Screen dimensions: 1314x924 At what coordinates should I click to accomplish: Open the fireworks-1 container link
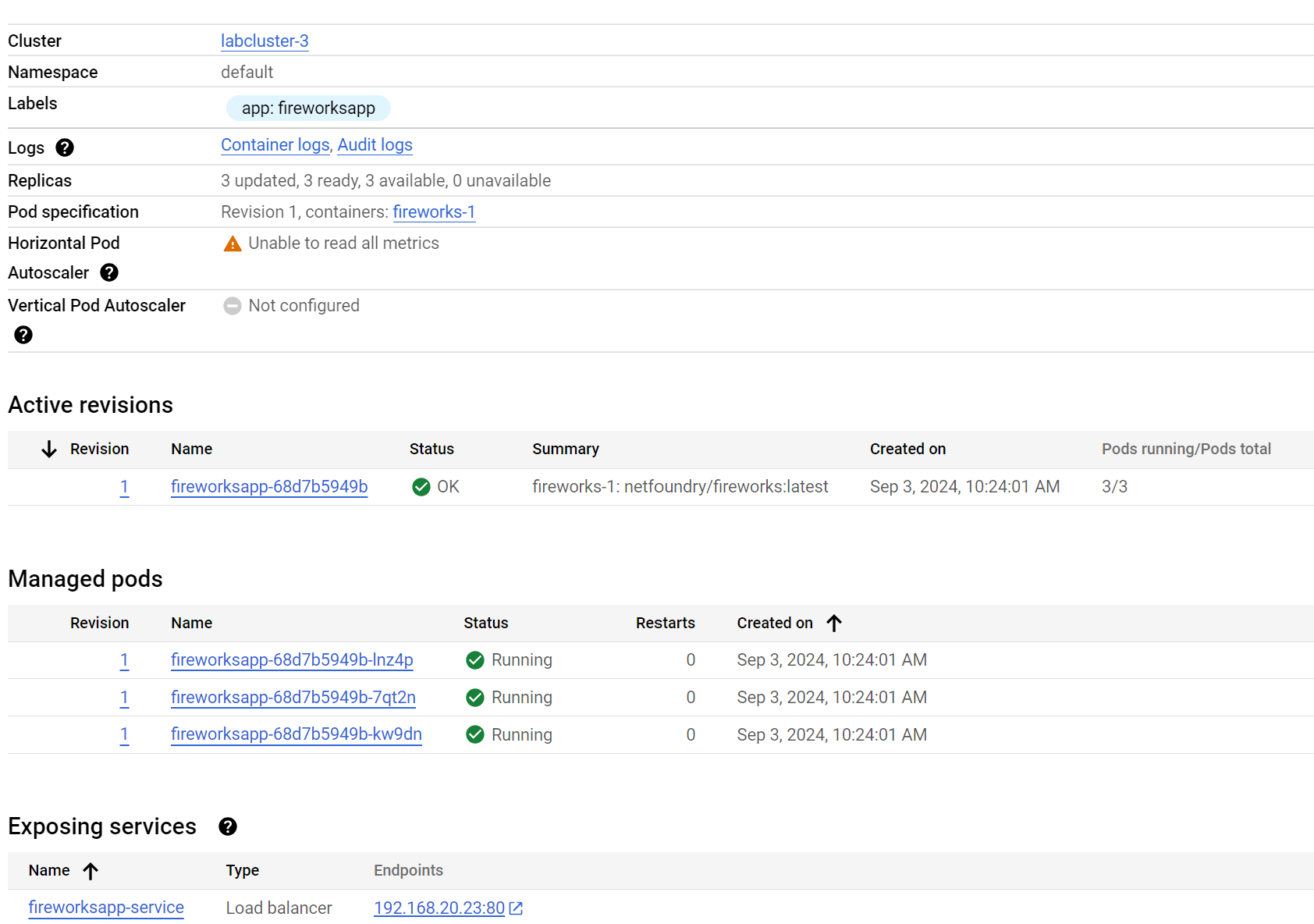434,212
